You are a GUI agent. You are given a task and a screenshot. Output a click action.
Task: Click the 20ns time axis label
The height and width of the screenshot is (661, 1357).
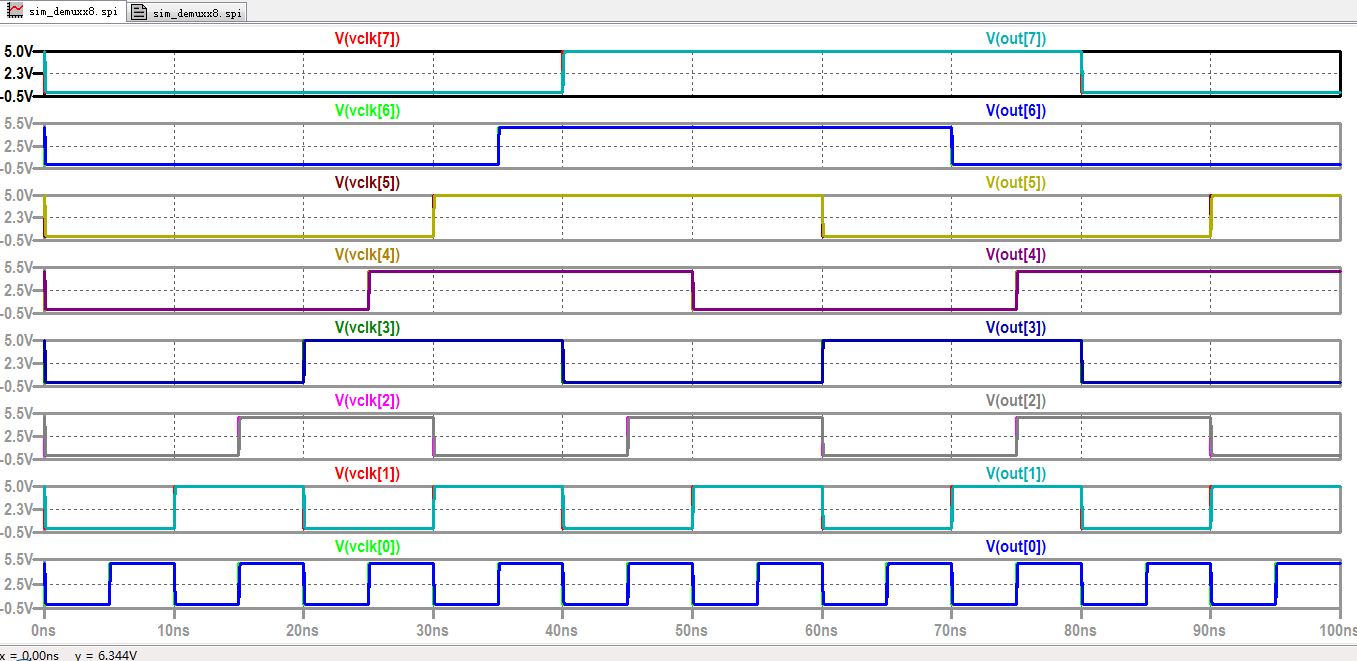(303, 631)
